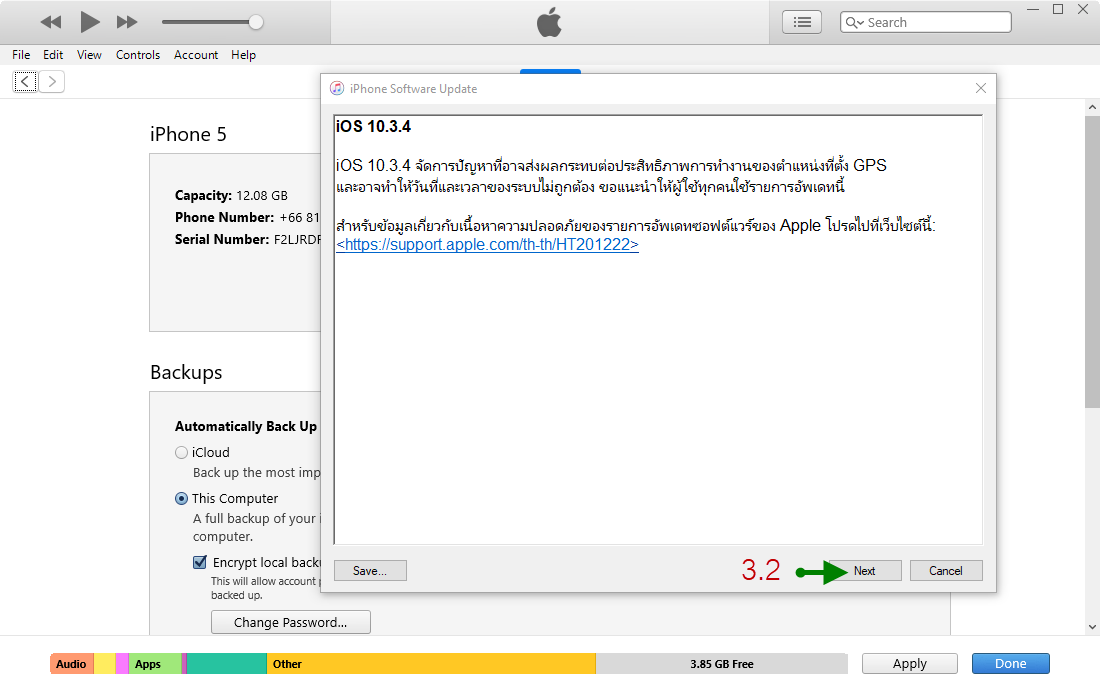
Task: Click Cancel in the update dialog
Action: coord(946,571)
